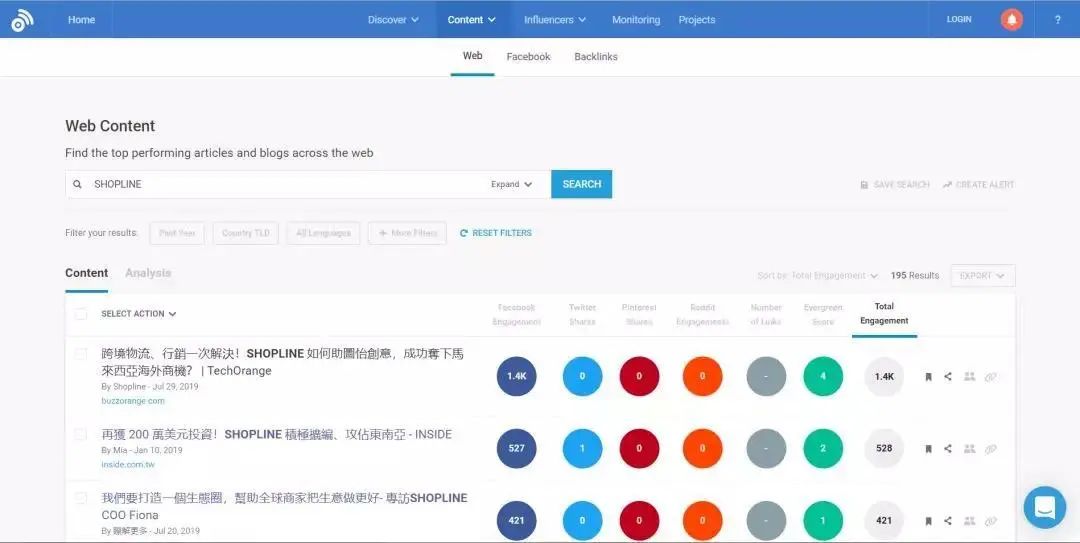Image resolution: width=1080 pixels, height=543 pixels.
Task: Bookmark the COO Fiona article row
Action: (x=928, y=521)
